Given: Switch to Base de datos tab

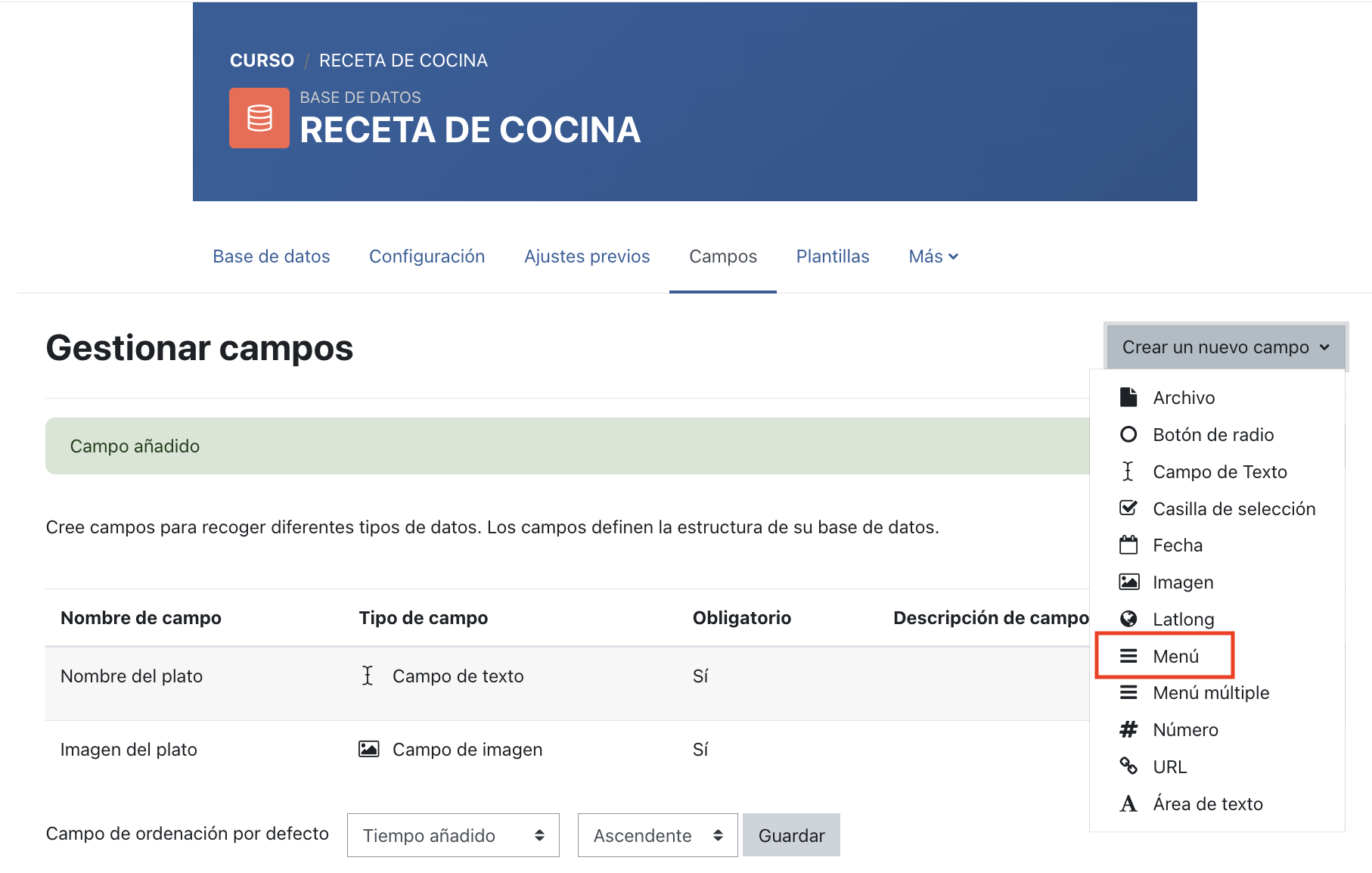Looking at the screenshot, I should [x=272, y=256].
